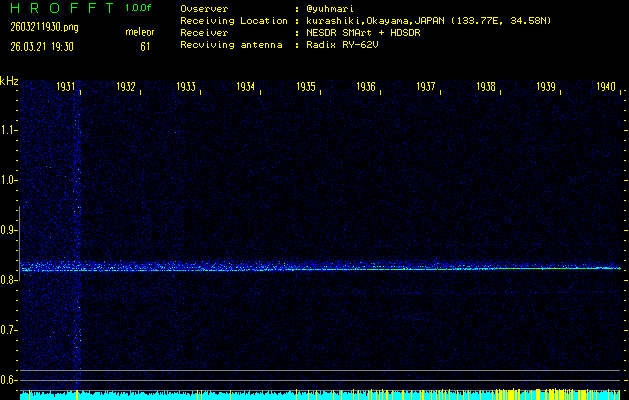Screen dimensions: 629x400
Task: Select the 1.0 kHz axis label
Action: (x=9, y=180)
